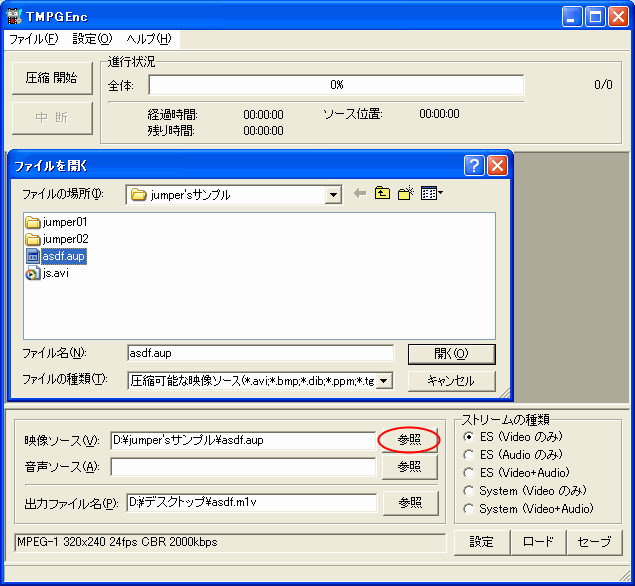
Task: Go up one folder level icon
Action: (x=382, y=194)
